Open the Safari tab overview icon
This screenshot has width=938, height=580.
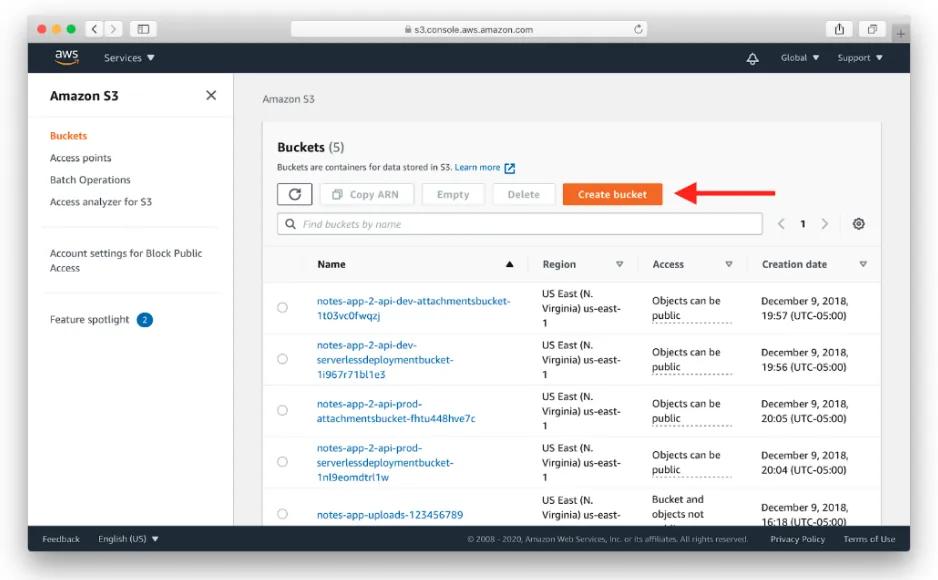point(872,29)
